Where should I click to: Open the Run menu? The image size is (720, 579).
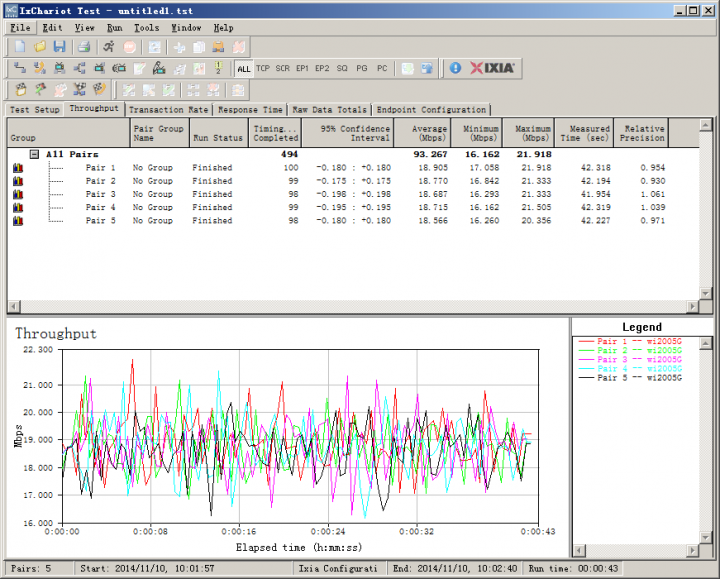coord(114,28)
